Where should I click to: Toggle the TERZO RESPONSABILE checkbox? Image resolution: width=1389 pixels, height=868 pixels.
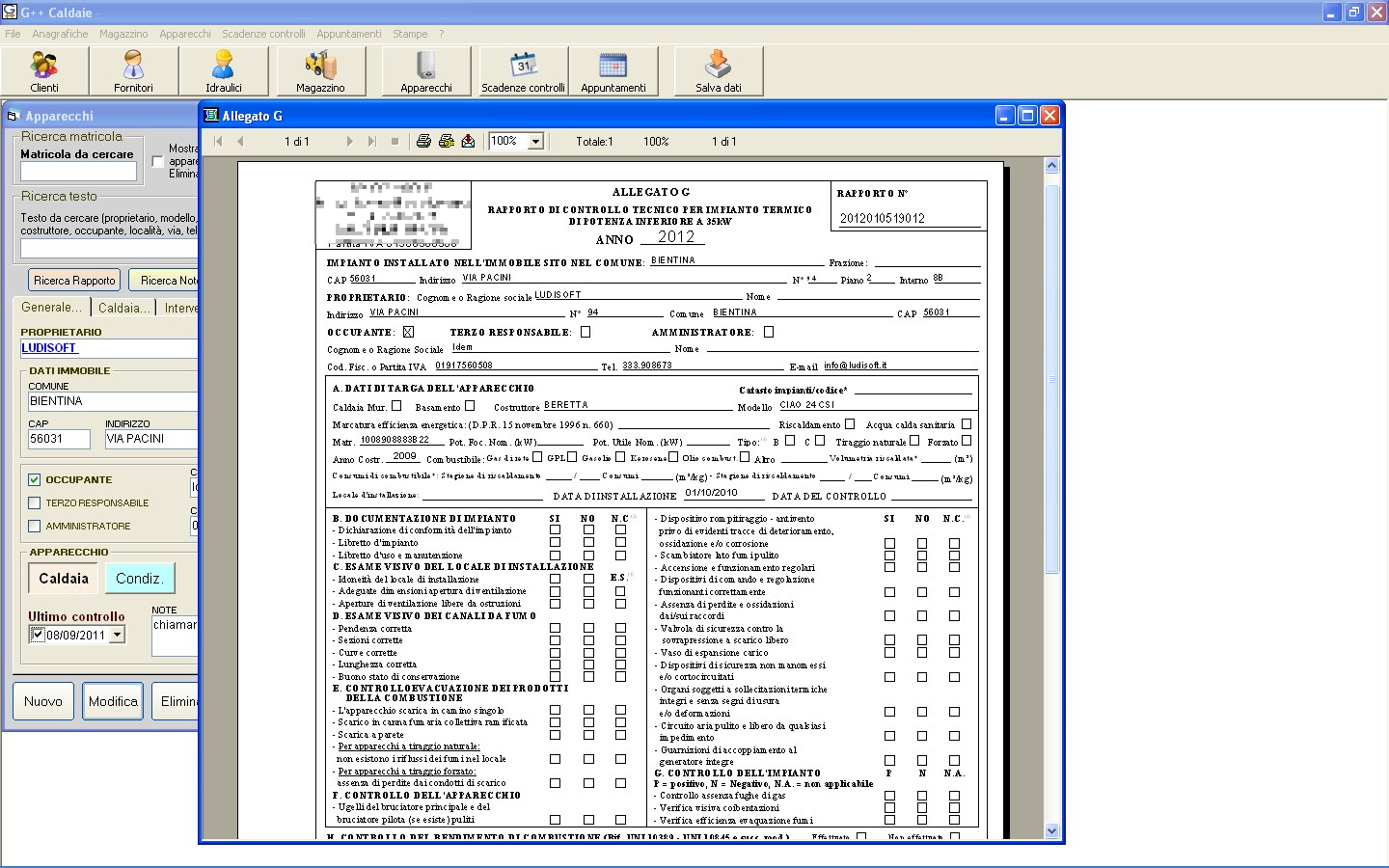35,502
